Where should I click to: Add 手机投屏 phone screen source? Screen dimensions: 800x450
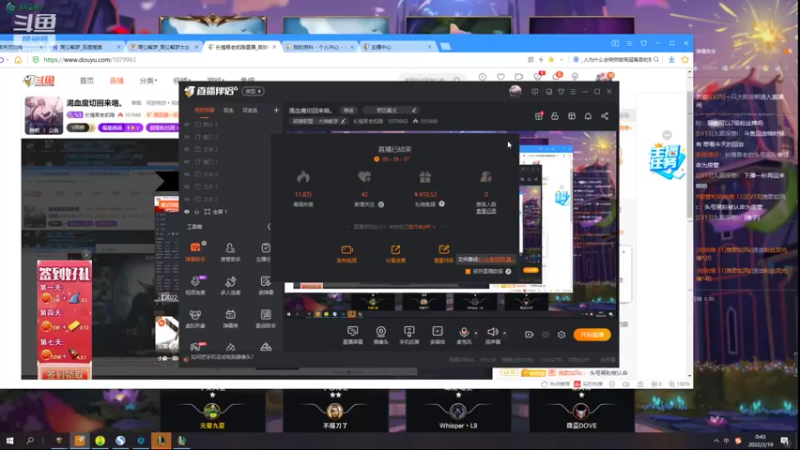coord(409,335)
